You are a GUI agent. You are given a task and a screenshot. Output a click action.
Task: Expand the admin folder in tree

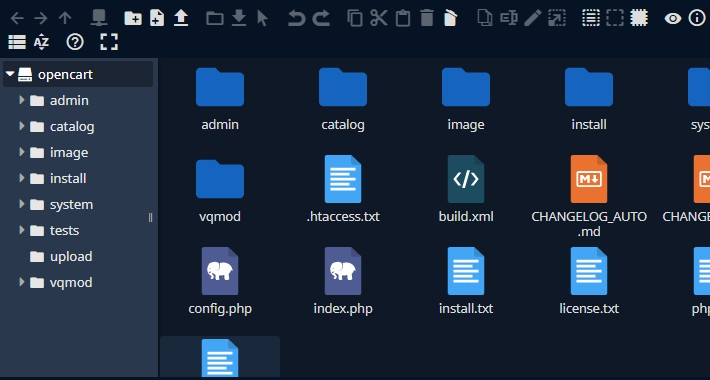(21, 100)
